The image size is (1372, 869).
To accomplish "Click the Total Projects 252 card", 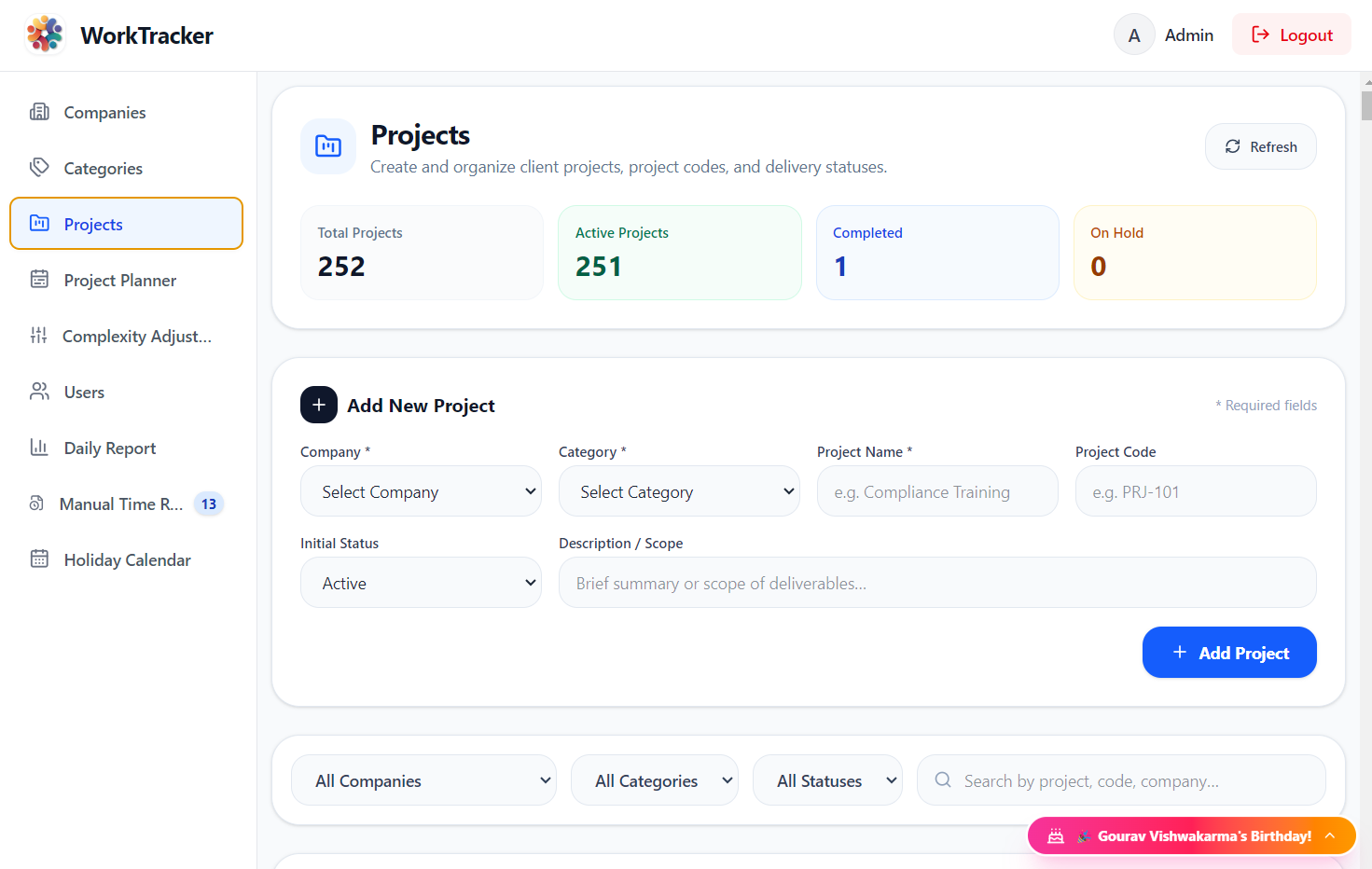I will point(422,253).
